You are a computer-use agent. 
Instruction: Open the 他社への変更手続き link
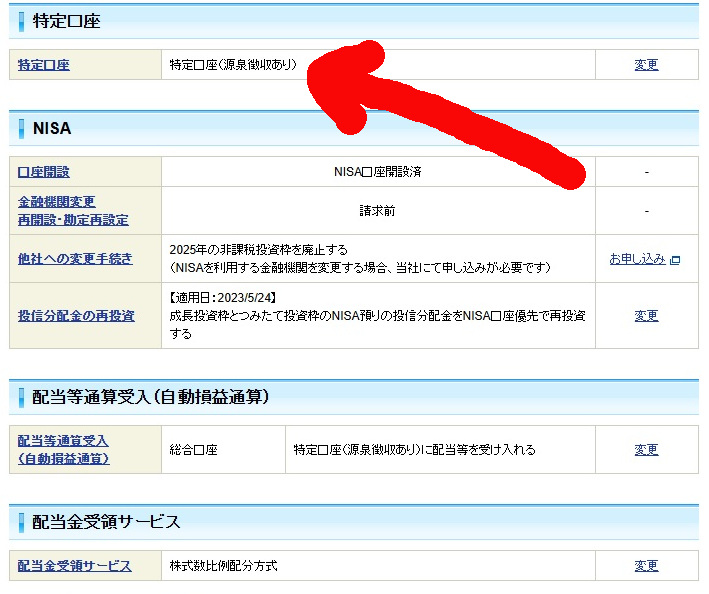pyautogui.click(x=75, y=259)
